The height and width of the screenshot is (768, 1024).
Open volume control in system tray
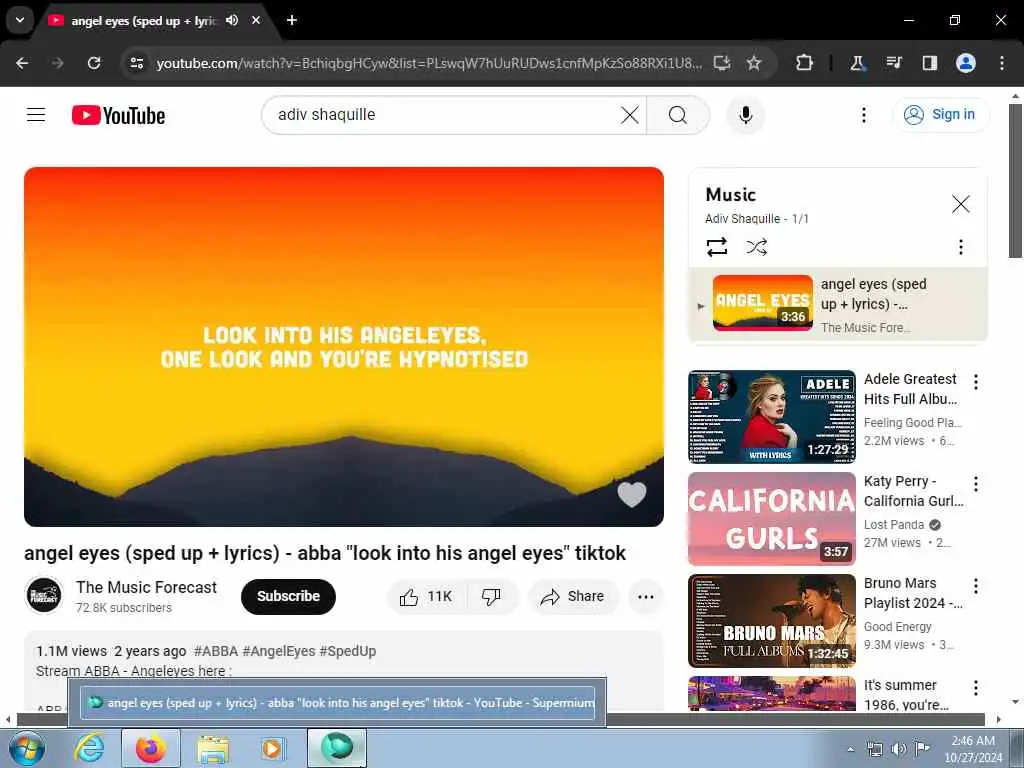(x=899, y=749)
